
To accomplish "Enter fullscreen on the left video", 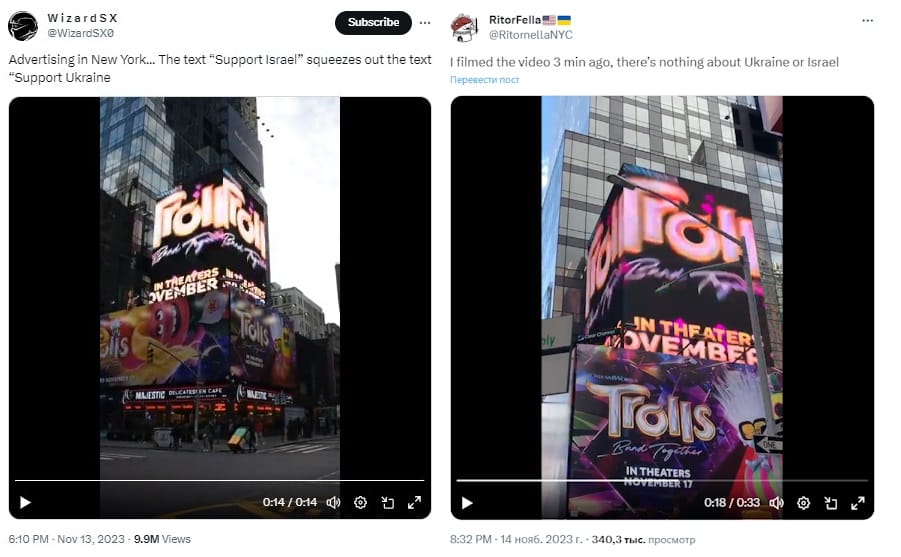I will (x=414, y=502).
